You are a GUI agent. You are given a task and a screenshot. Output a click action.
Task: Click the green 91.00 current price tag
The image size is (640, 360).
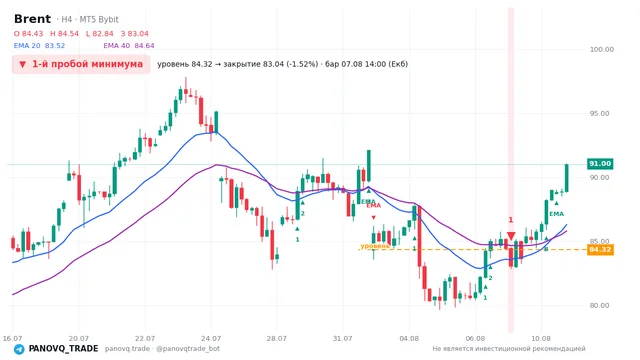600,164
